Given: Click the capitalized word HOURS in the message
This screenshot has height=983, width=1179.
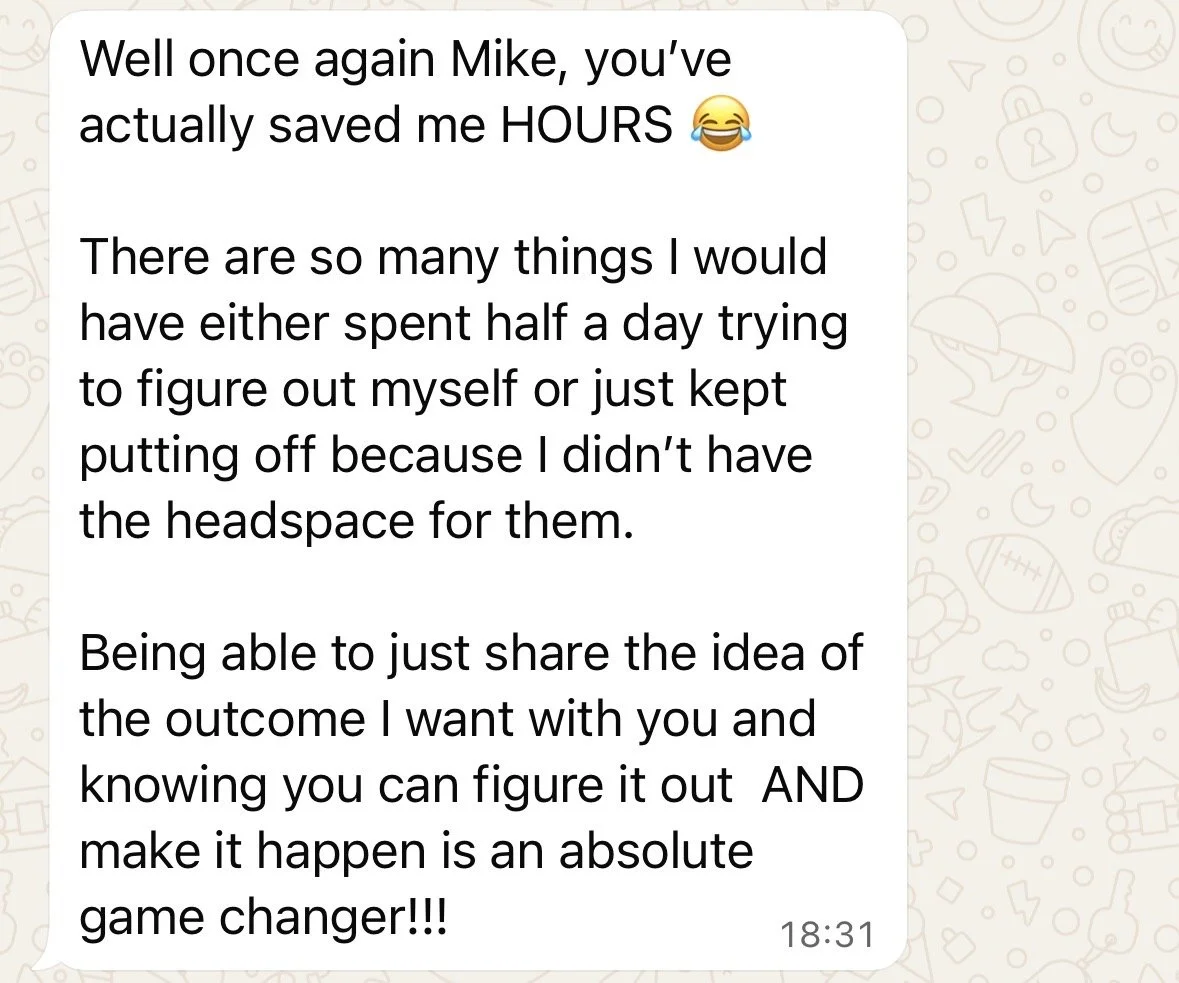Looking at the screenshot, I should coord(587,125).
